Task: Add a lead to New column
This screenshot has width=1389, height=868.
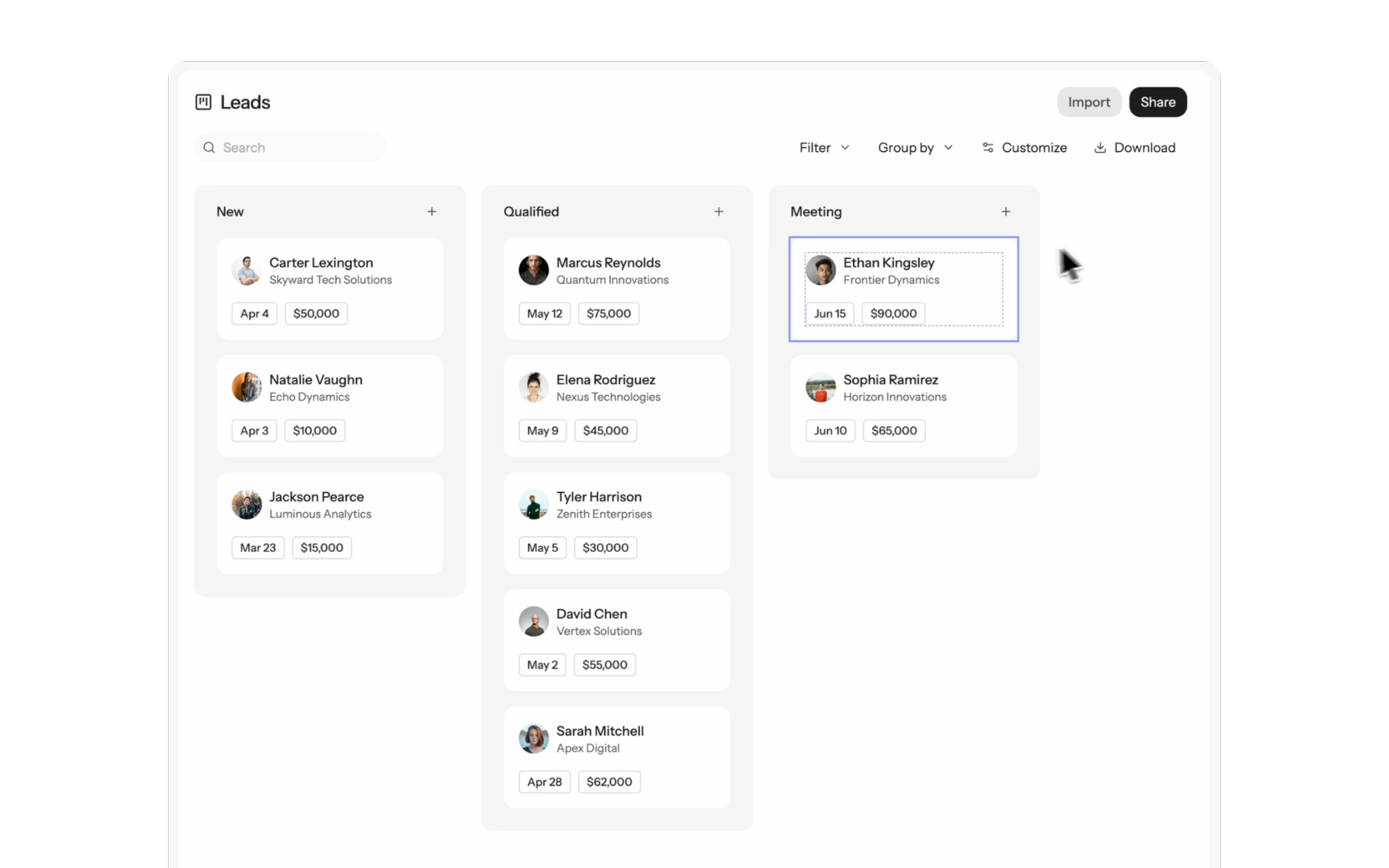Action: click(x=432, y=211)
